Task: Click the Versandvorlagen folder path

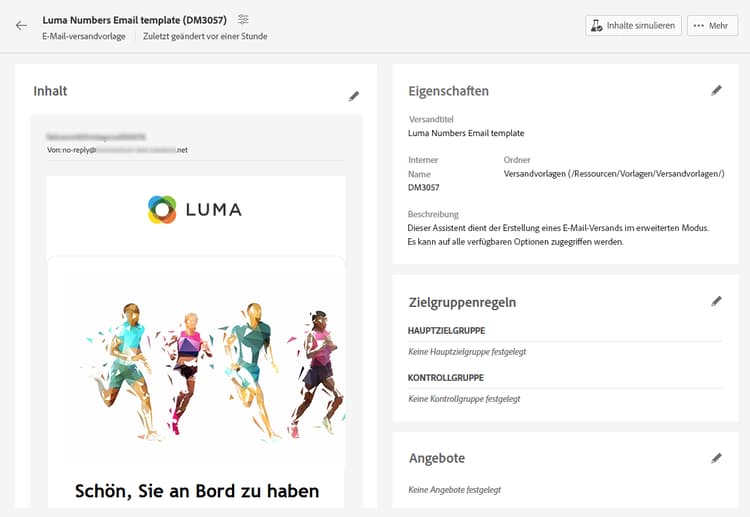Action: click(x=614, y=174)
